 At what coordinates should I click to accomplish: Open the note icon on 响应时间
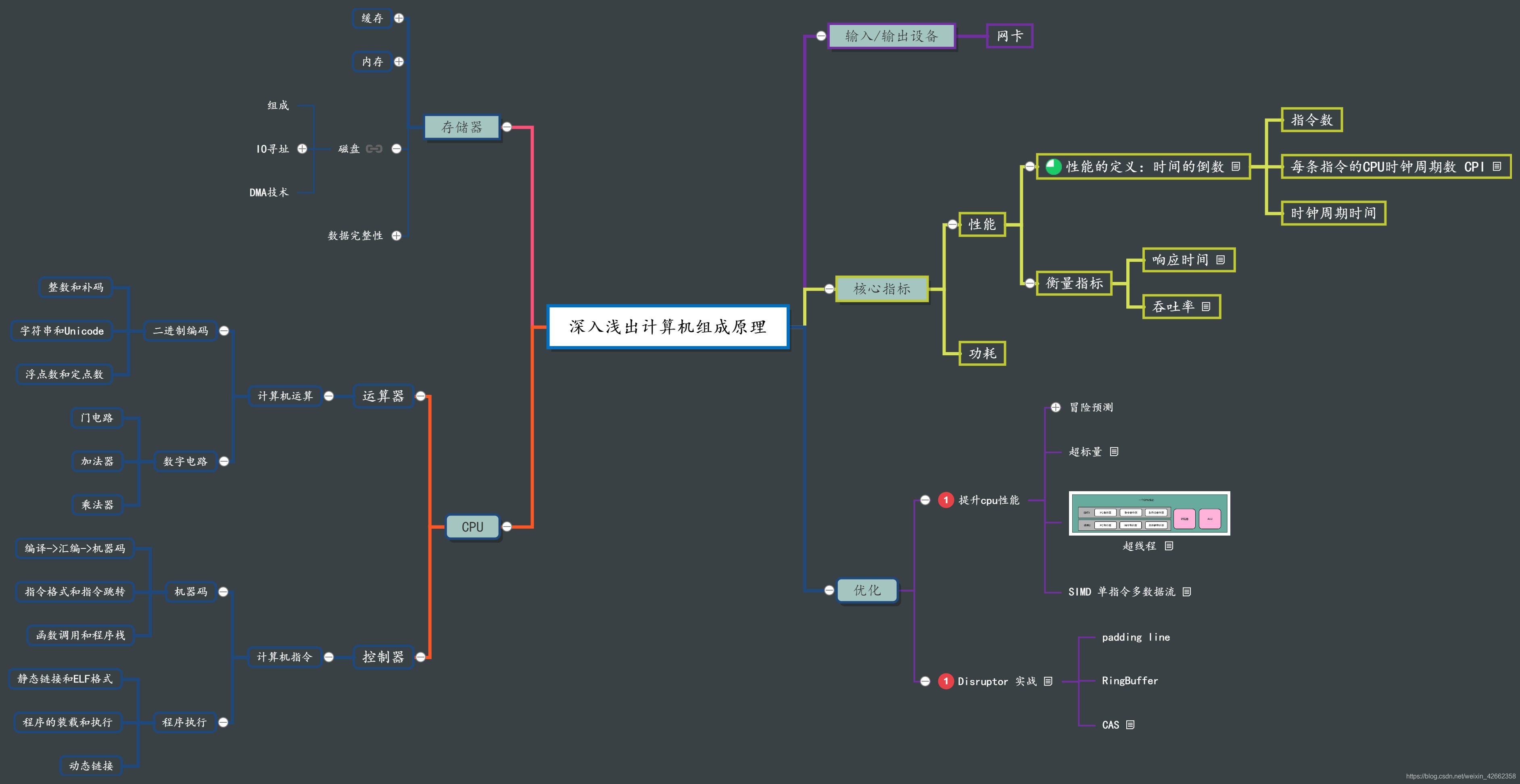pos(1221,260)
